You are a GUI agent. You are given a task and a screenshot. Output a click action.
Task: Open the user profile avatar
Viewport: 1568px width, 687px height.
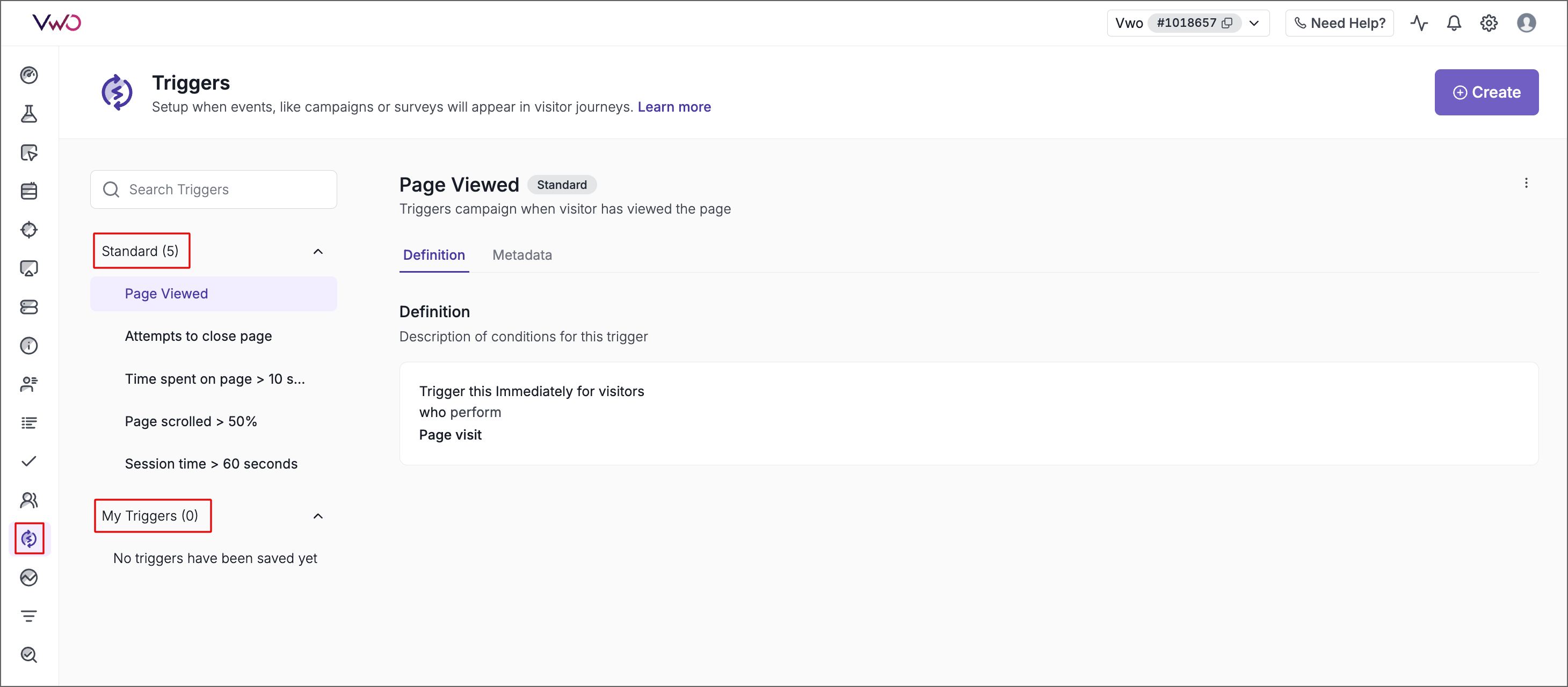pyautogui.click(x=1527, y=23)
